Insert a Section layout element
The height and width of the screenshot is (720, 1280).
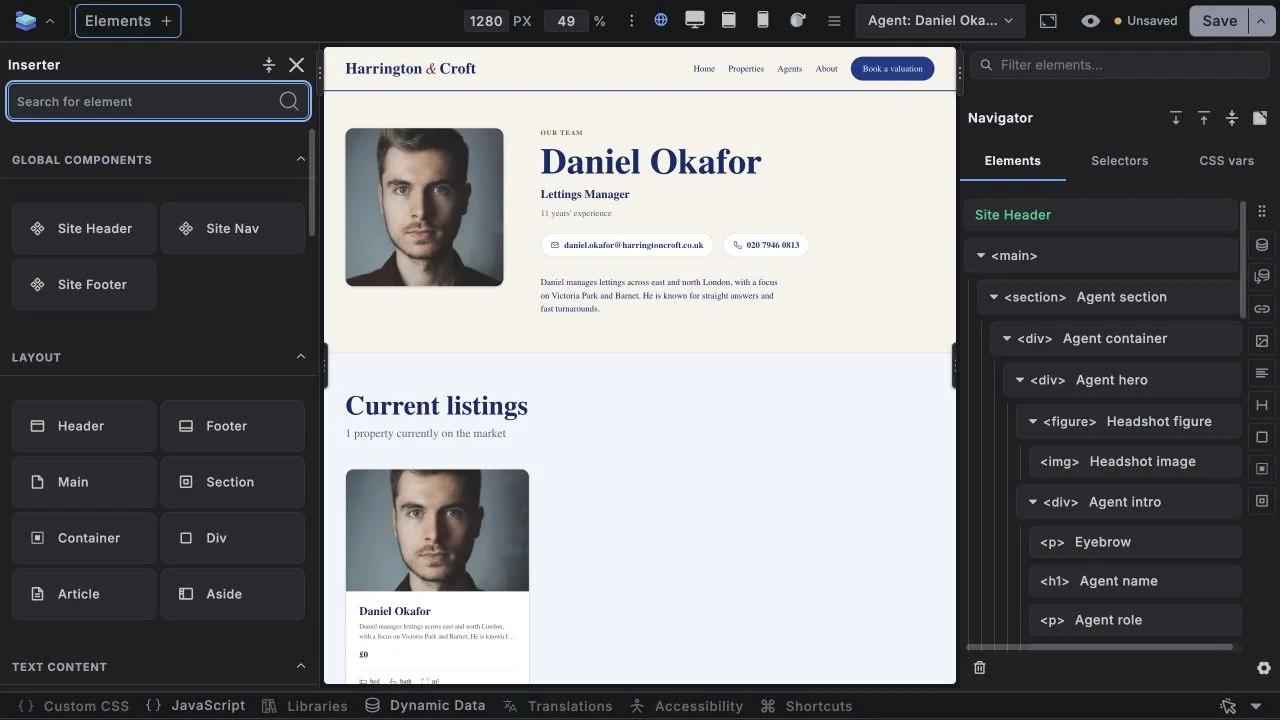pos(233,482)
